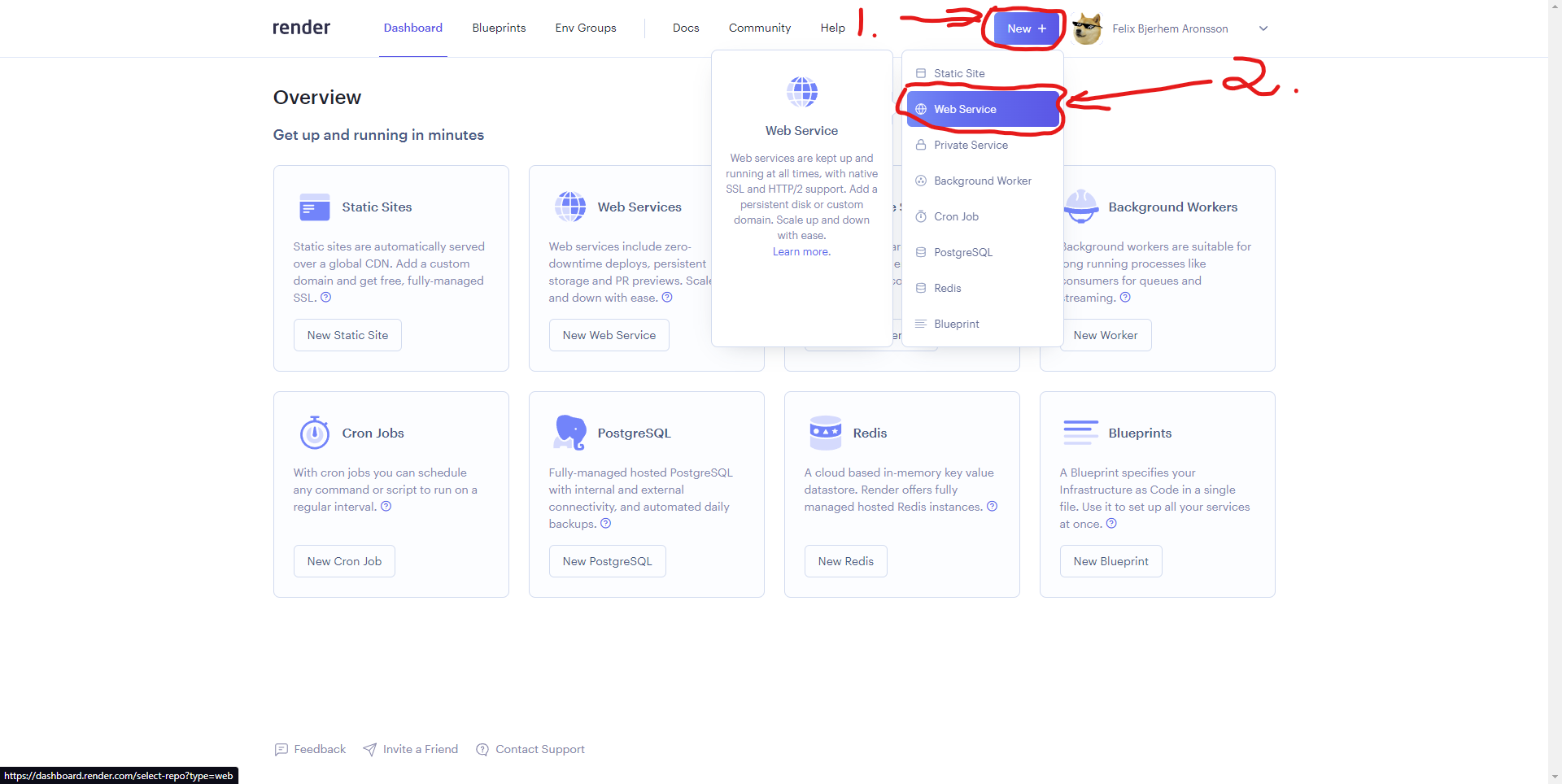Screen dimensions: 1562x784
Task: Select Private Service from New menu
Action: (983, 145)
